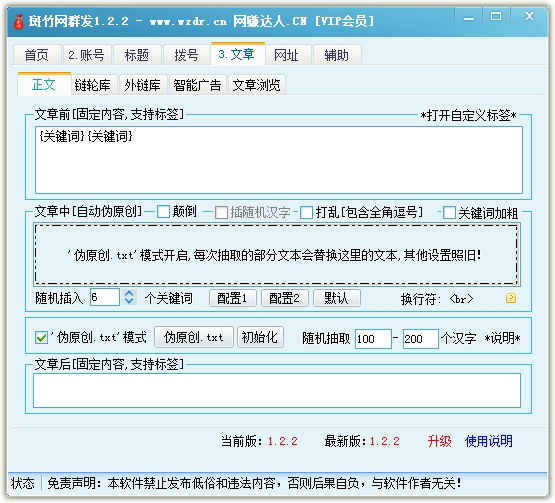Open the 链轮库 sub-tab

pyautogui.click(x=93, y=85)
